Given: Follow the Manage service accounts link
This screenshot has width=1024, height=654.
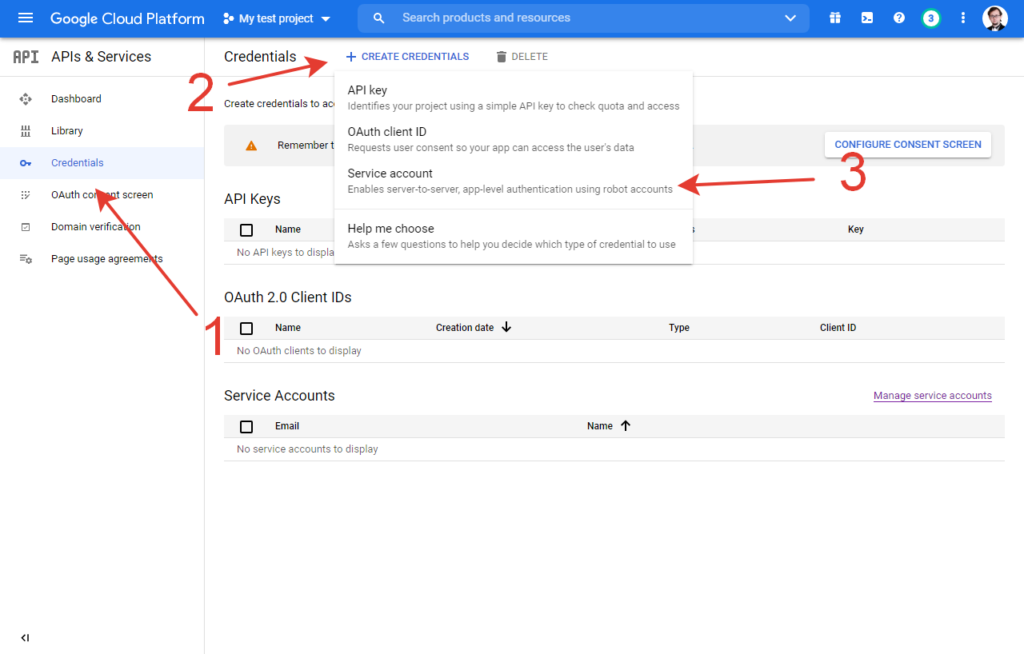Looking at the screenshot, I should pyautogui.click(x=932, y=396).
